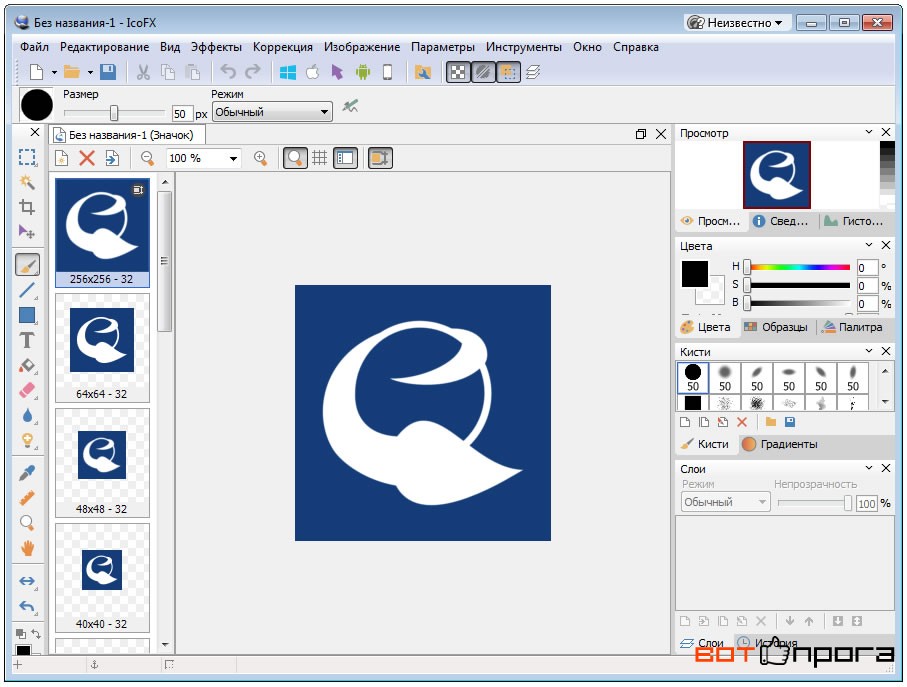This screenshot has width=907, height=687.
Task: Toggle the layers stack toolbar button
Action: coord(533,72)
